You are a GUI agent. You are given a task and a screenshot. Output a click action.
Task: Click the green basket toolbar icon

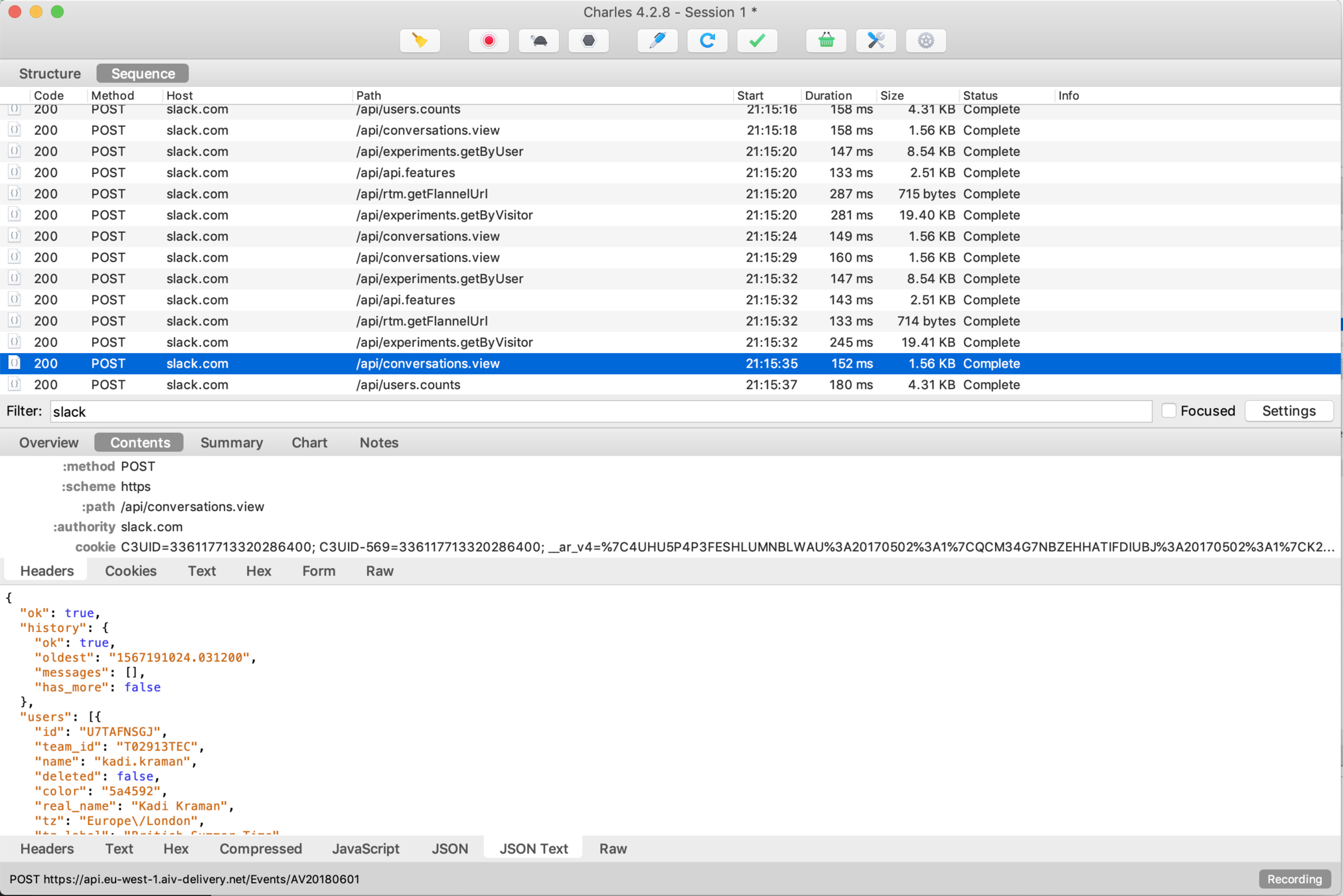click(826, 41)
